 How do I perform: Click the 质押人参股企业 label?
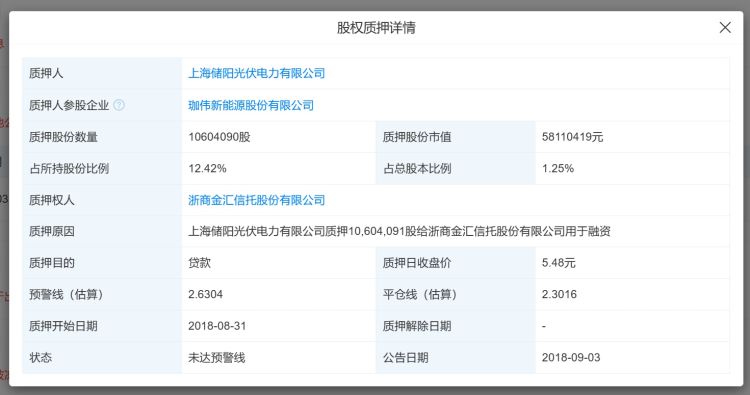69,105
